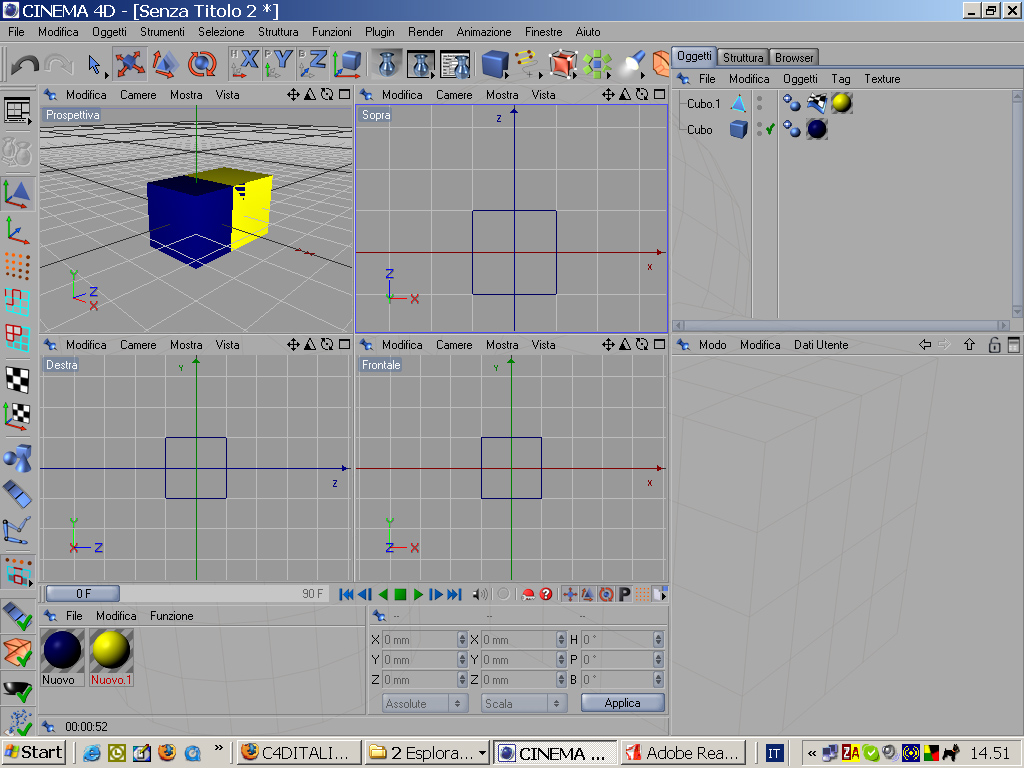Screen dimensions: 1024x768
Task: Select the live selection arrow tool
Action: tap(95, 64)
